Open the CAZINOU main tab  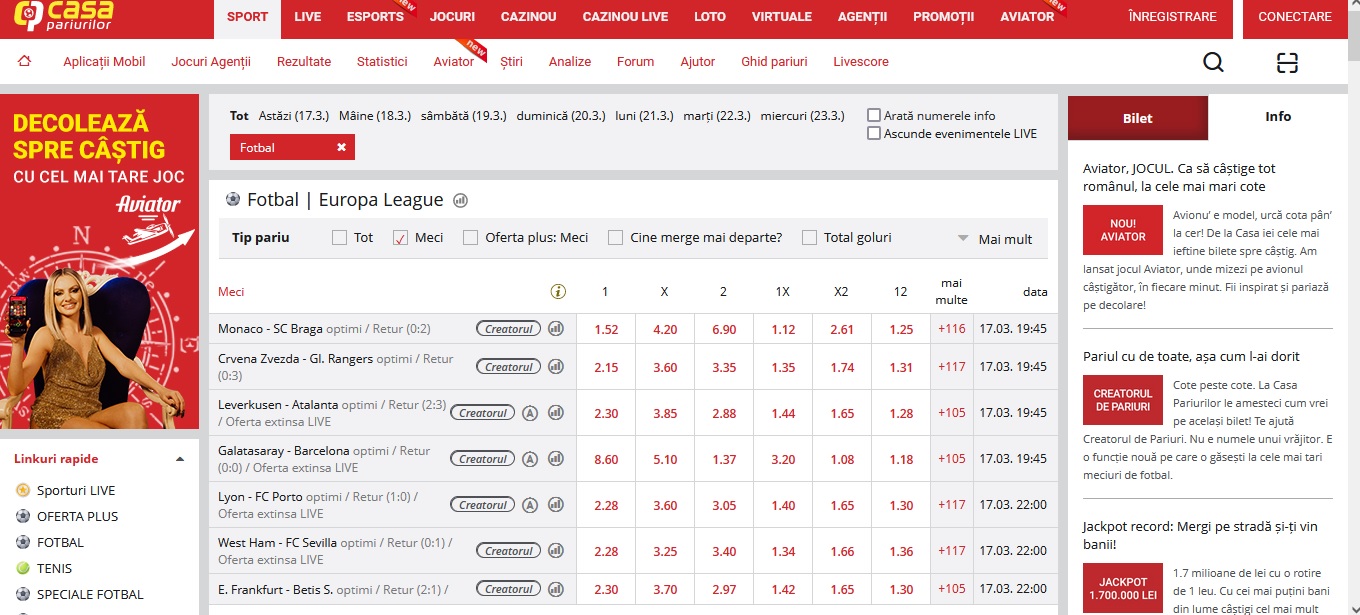pos(528,17)
